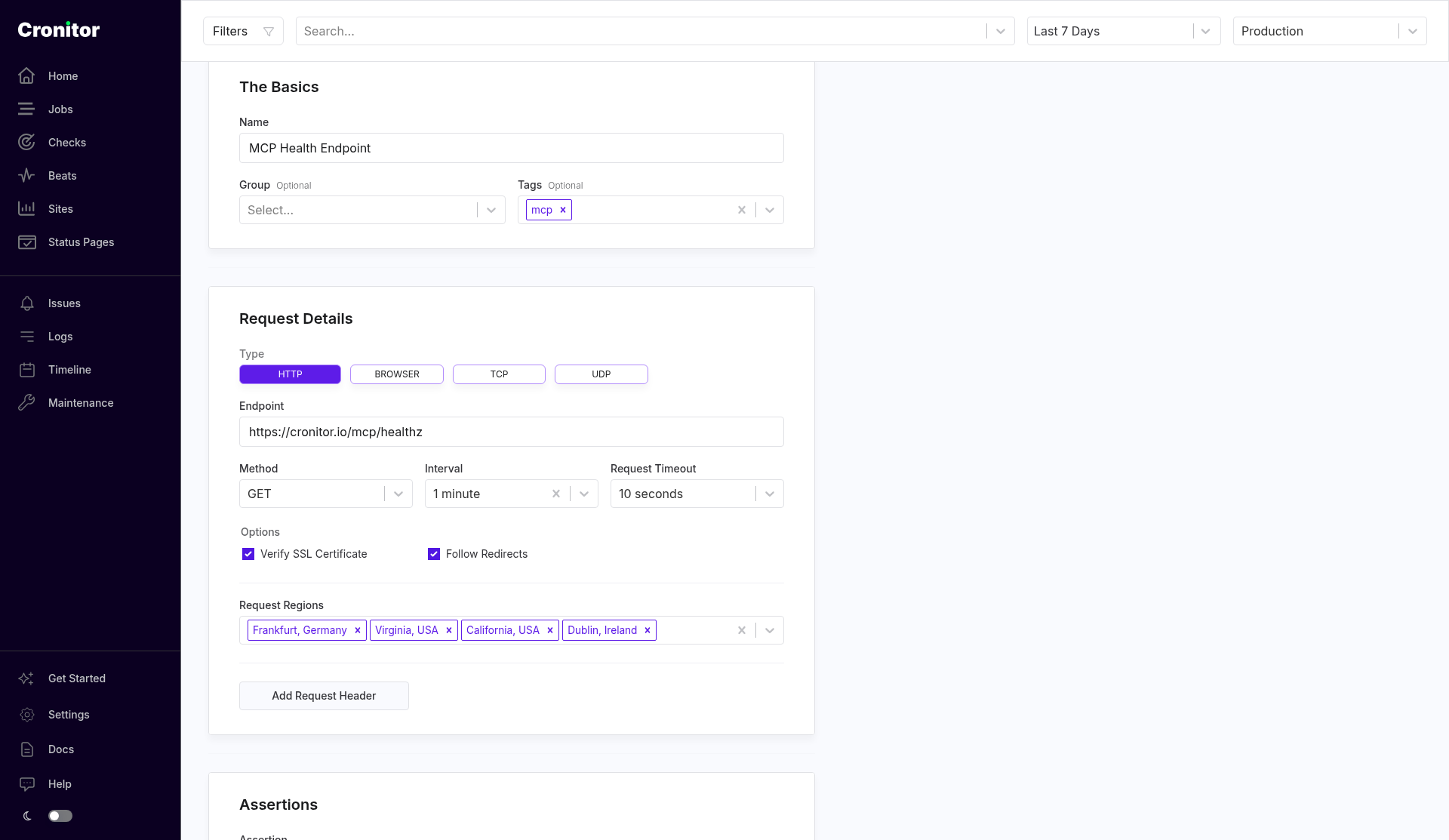Click Add Request Header button
This screenshot has width=1449, height=840.
[324, 696]
